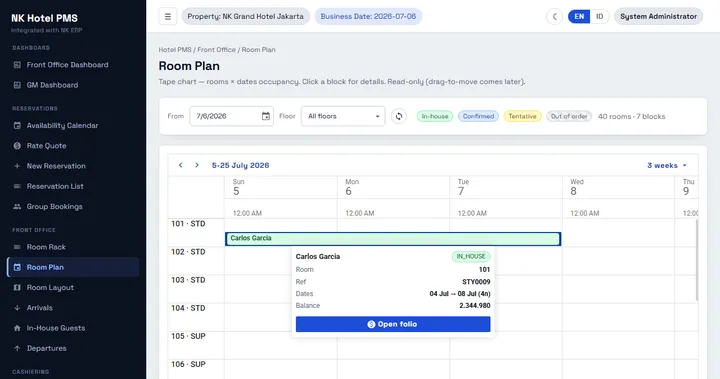Select EN language option

[x=579, y=17]
